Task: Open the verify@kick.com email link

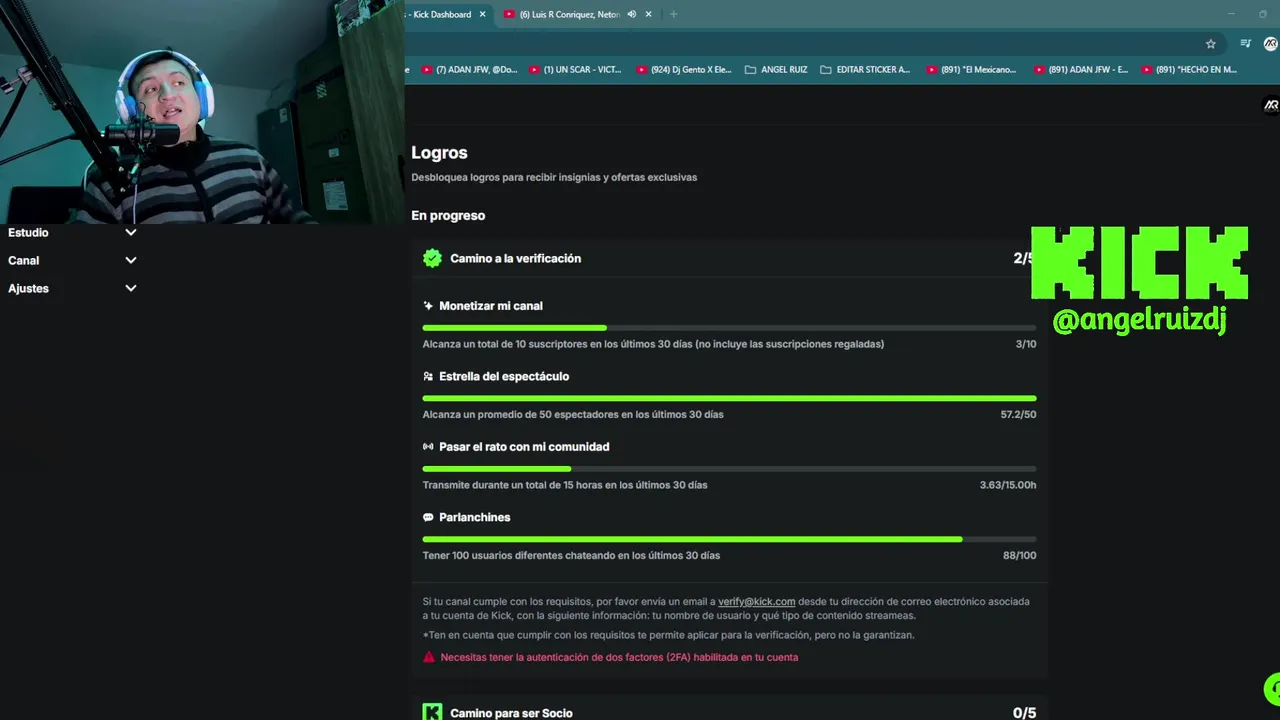Action: pos(756,601)
